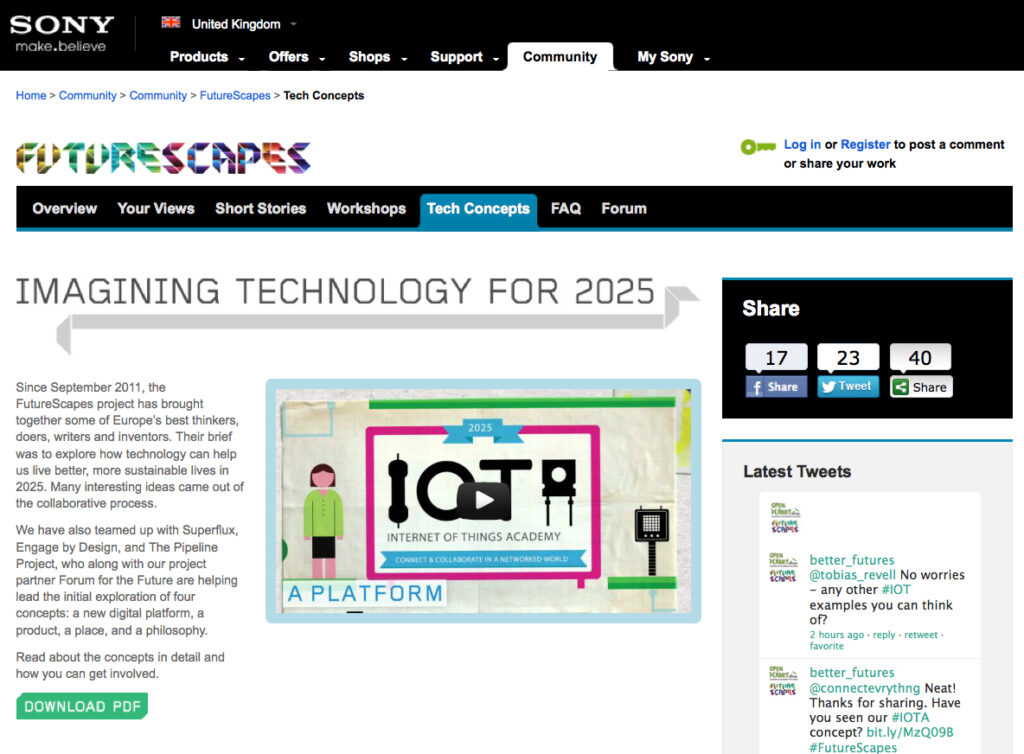
Task: Click the Sony make.believe logo
Action: [61, 33]
